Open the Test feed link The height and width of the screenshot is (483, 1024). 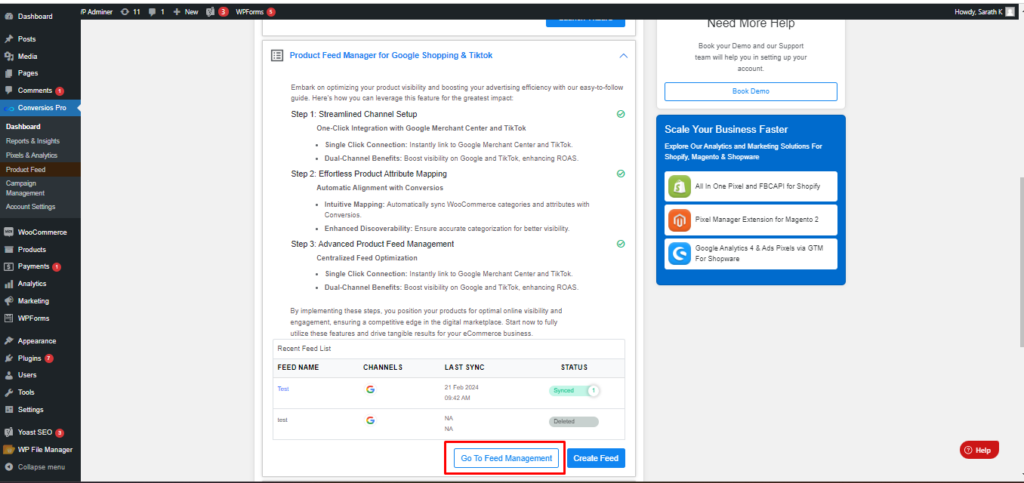(283, 389)
